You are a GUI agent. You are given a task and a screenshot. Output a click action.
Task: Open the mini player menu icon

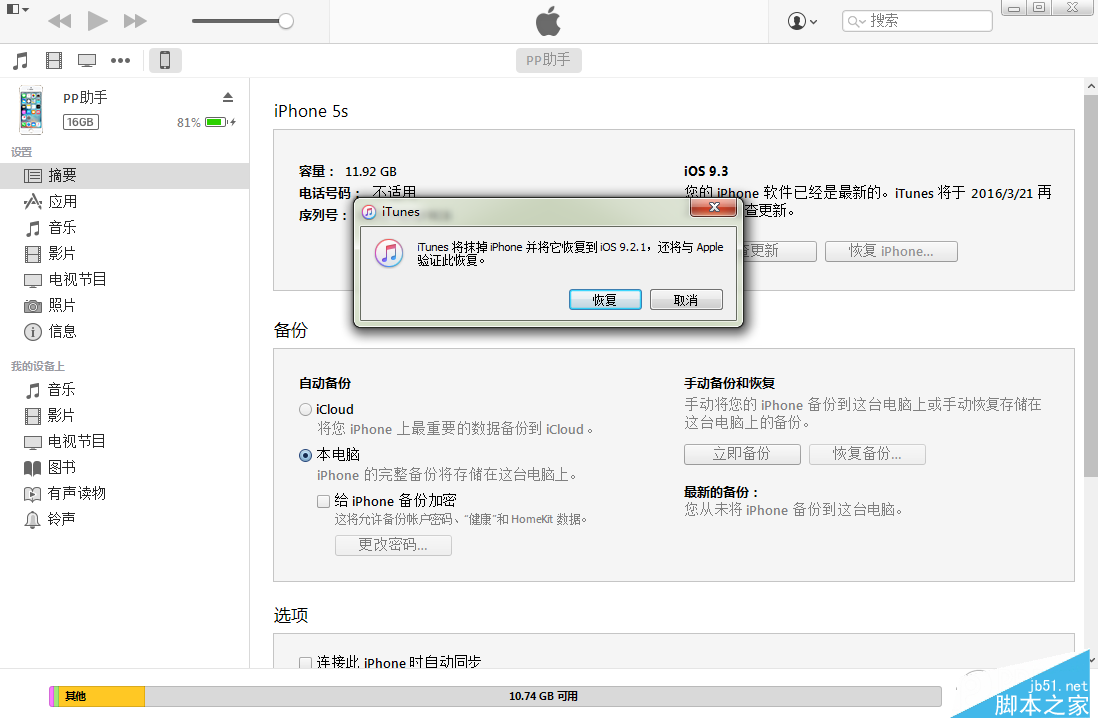click(x=17, y=9)
